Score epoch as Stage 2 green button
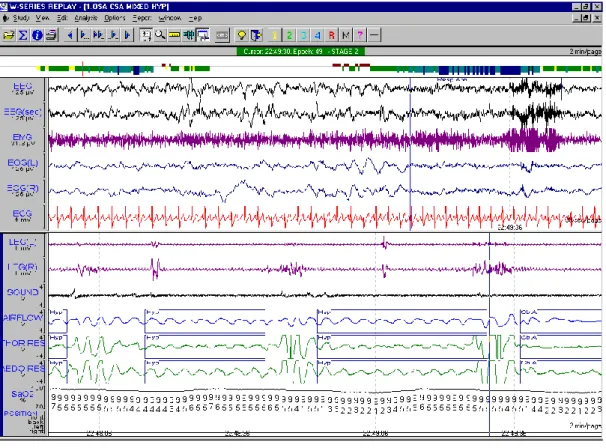Image resolution: width=606 pixels, height=448 pixels. pos(289,36)
